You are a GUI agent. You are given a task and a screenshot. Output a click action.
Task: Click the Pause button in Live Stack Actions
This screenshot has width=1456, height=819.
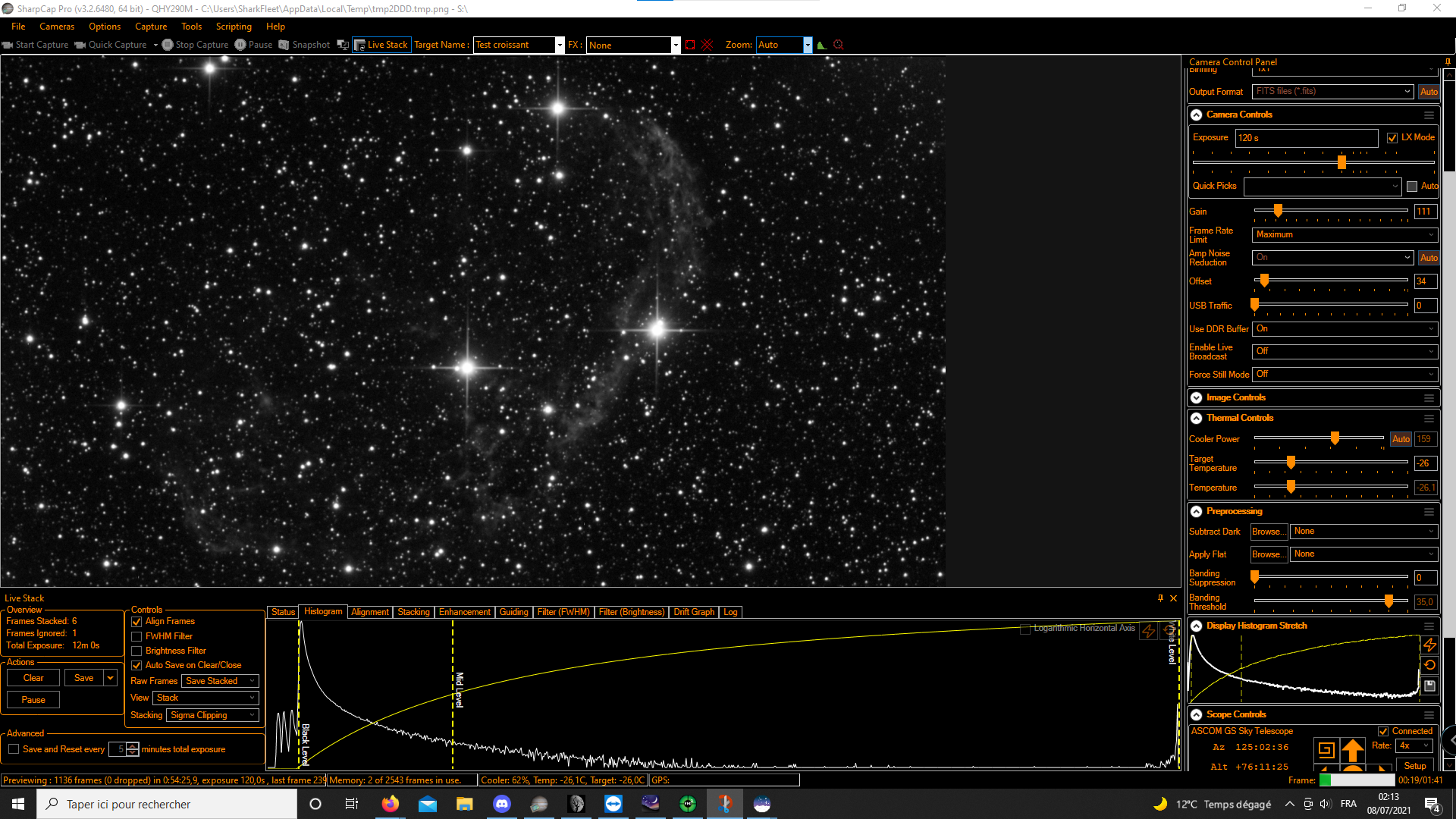pyautogui.click(x=33, y=700)
